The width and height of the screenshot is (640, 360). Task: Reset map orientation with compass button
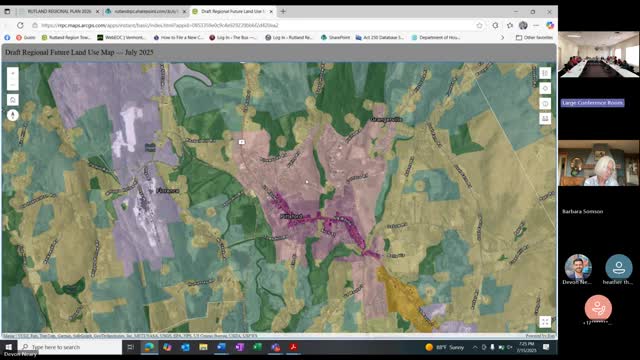tap(13, 116)
